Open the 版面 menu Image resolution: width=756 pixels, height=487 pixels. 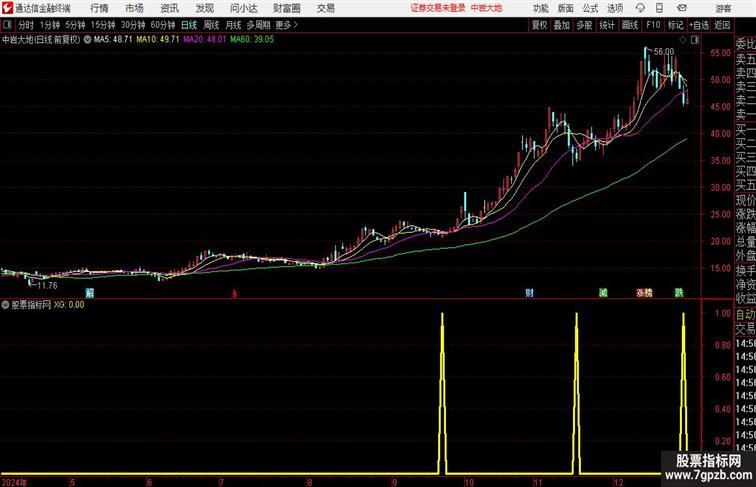566,8
